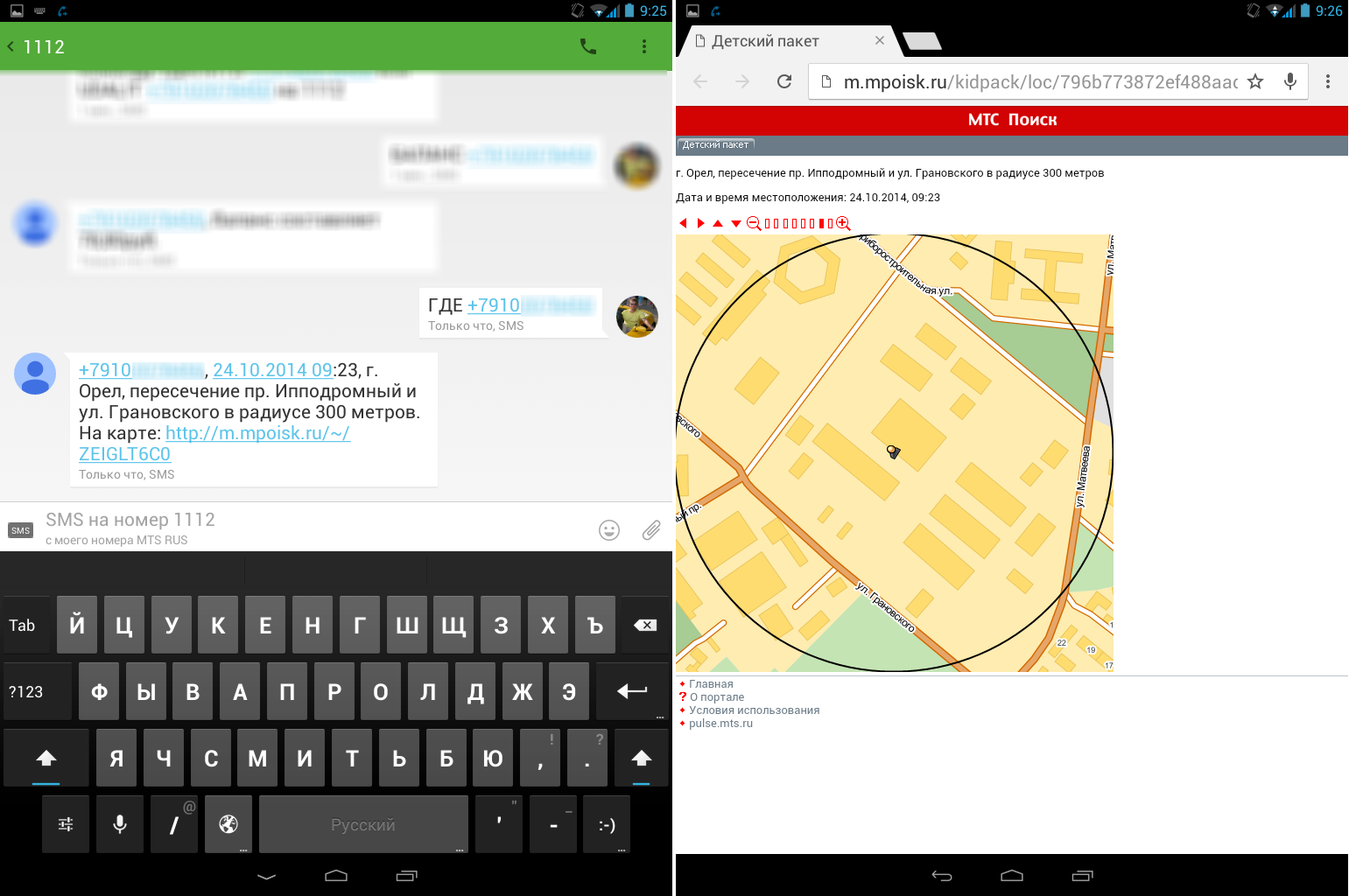Go forward in the browser

coord(742,81)
